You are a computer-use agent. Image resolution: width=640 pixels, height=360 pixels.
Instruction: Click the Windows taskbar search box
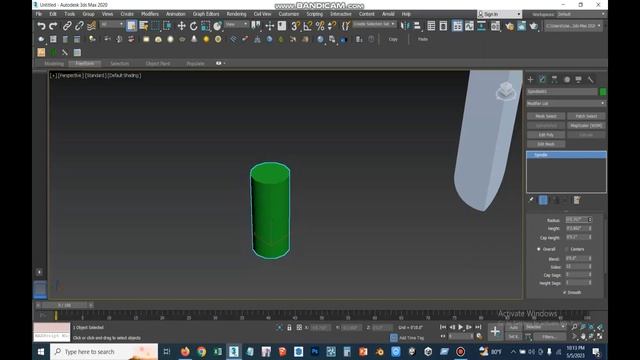(104, 351)
